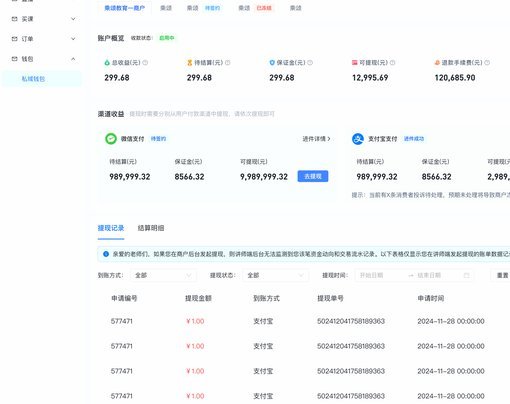Open the 提现状态 dropdown filter
Viewport: 510px width, 404px height.
coord(275,275)
